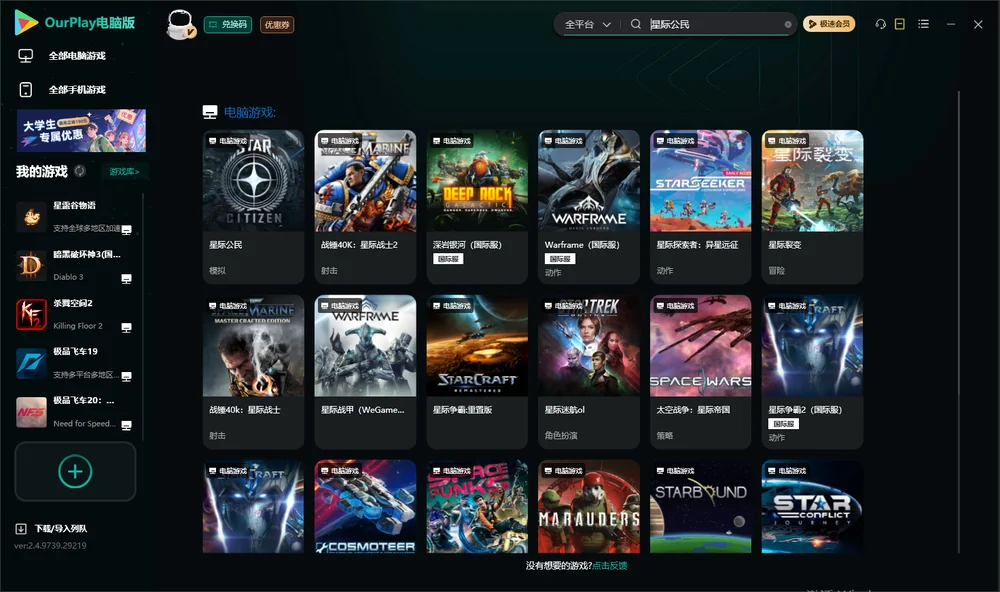Click the 角色扮演 genre label under 星际迷航ol
This screenshot has width=1000, height=592.
coord(561,436)
